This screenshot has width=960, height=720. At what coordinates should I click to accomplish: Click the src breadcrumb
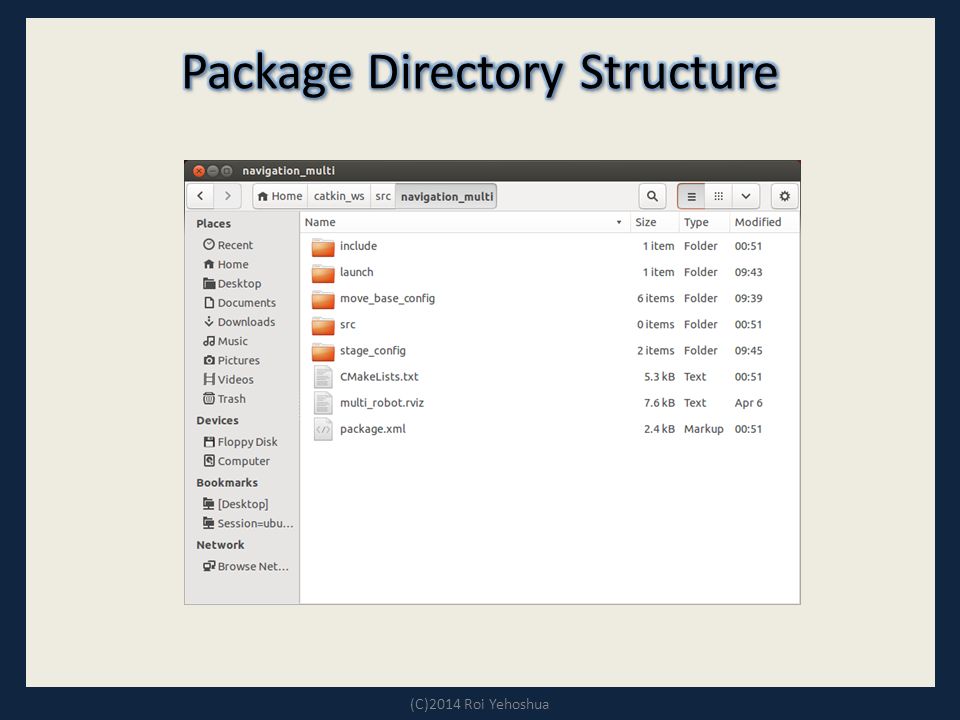tap(383, 196)
